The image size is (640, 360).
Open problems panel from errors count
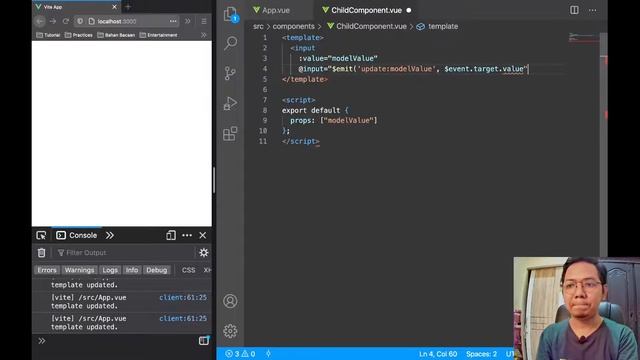(240, 354)
